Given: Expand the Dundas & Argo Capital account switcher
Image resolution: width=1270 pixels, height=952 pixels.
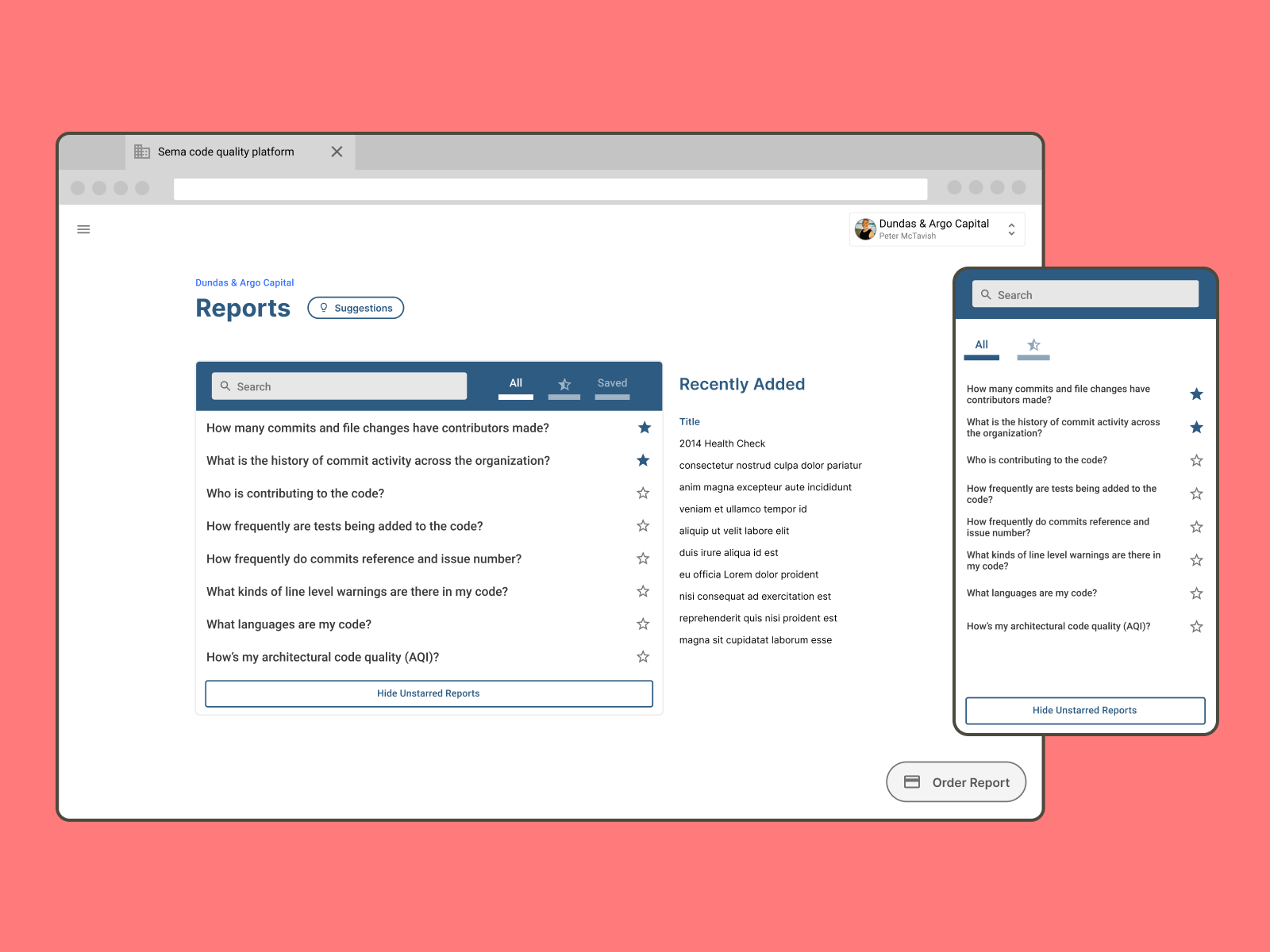Looking at the screenshot, I should (1011, 229).
